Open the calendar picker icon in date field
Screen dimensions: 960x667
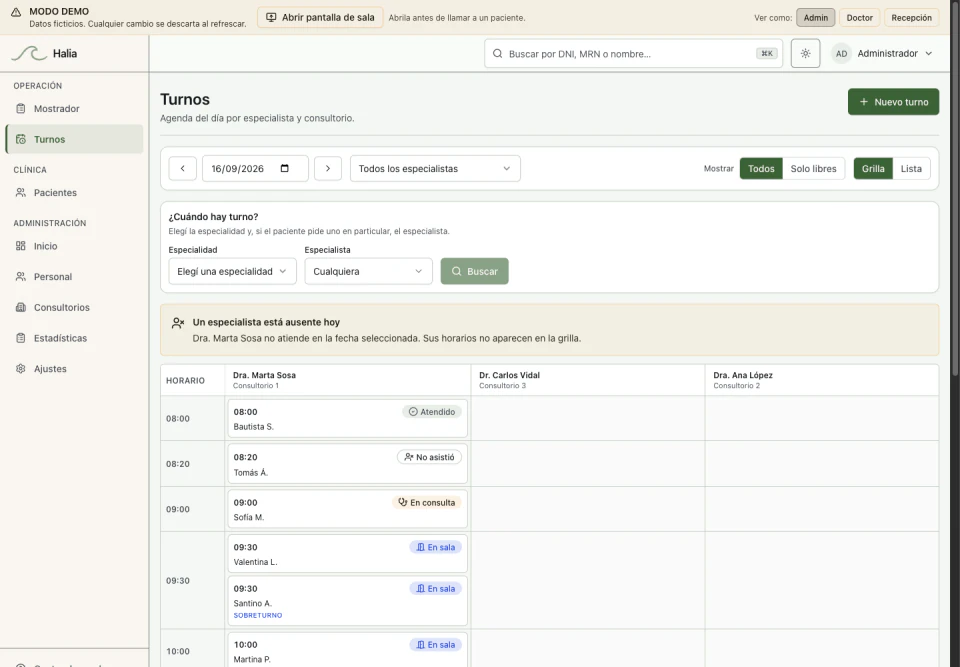[x=285, y=168]
